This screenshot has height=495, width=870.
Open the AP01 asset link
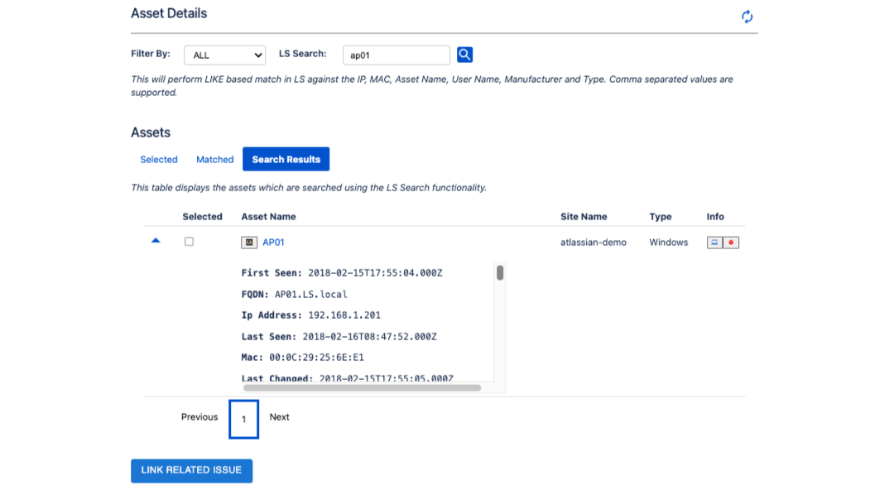(x=273, y=243)
